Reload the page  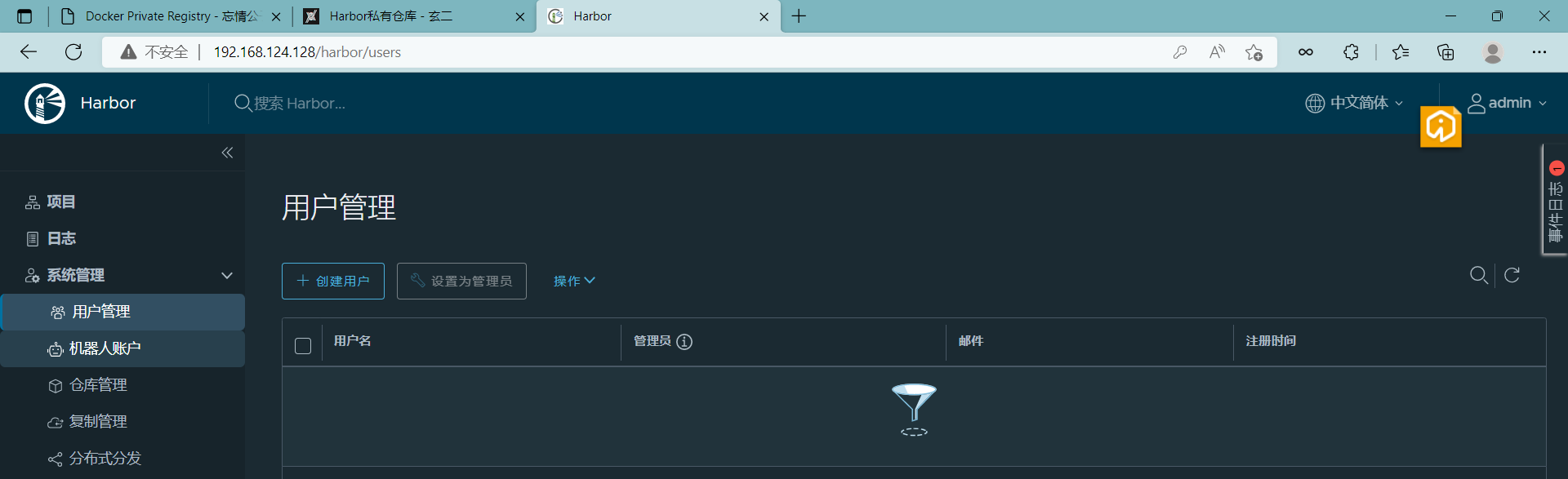(x=73, y=52)
